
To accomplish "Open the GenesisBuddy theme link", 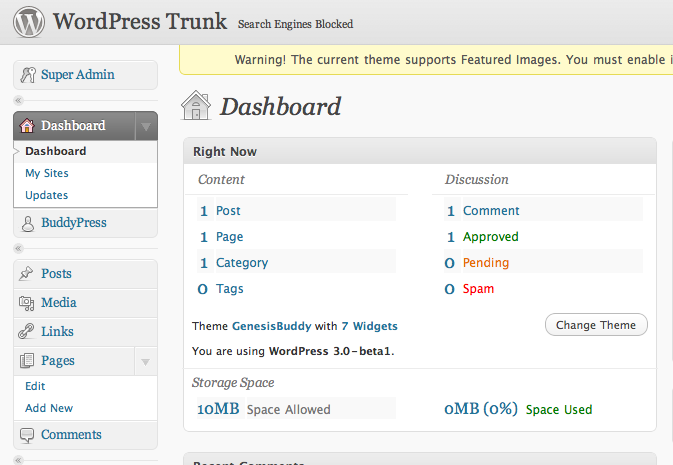I will [271, 326].
